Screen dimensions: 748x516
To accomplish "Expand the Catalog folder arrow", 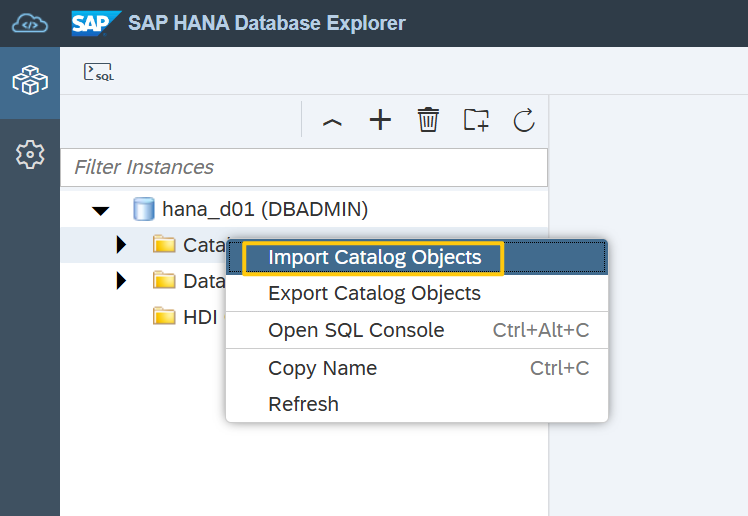I will pyautogui.click(x=121, y=245).
